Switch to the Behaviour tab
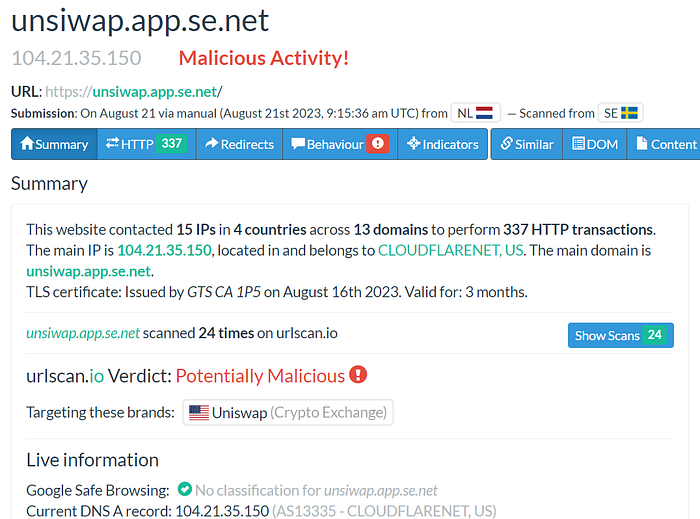This screenshot has height=519, width=700. [340, 144]
